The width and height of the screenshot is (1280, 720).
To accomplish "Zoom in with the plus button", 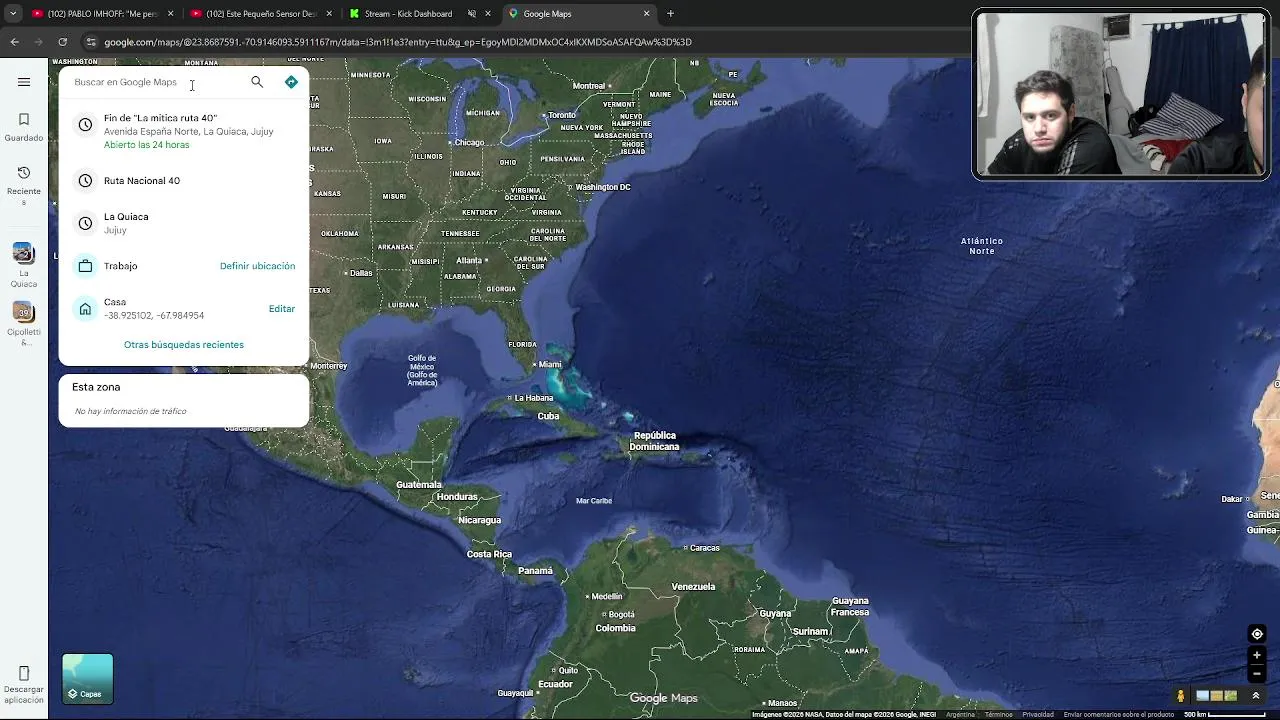I will pyautogui.click(x=1257, y=656).
